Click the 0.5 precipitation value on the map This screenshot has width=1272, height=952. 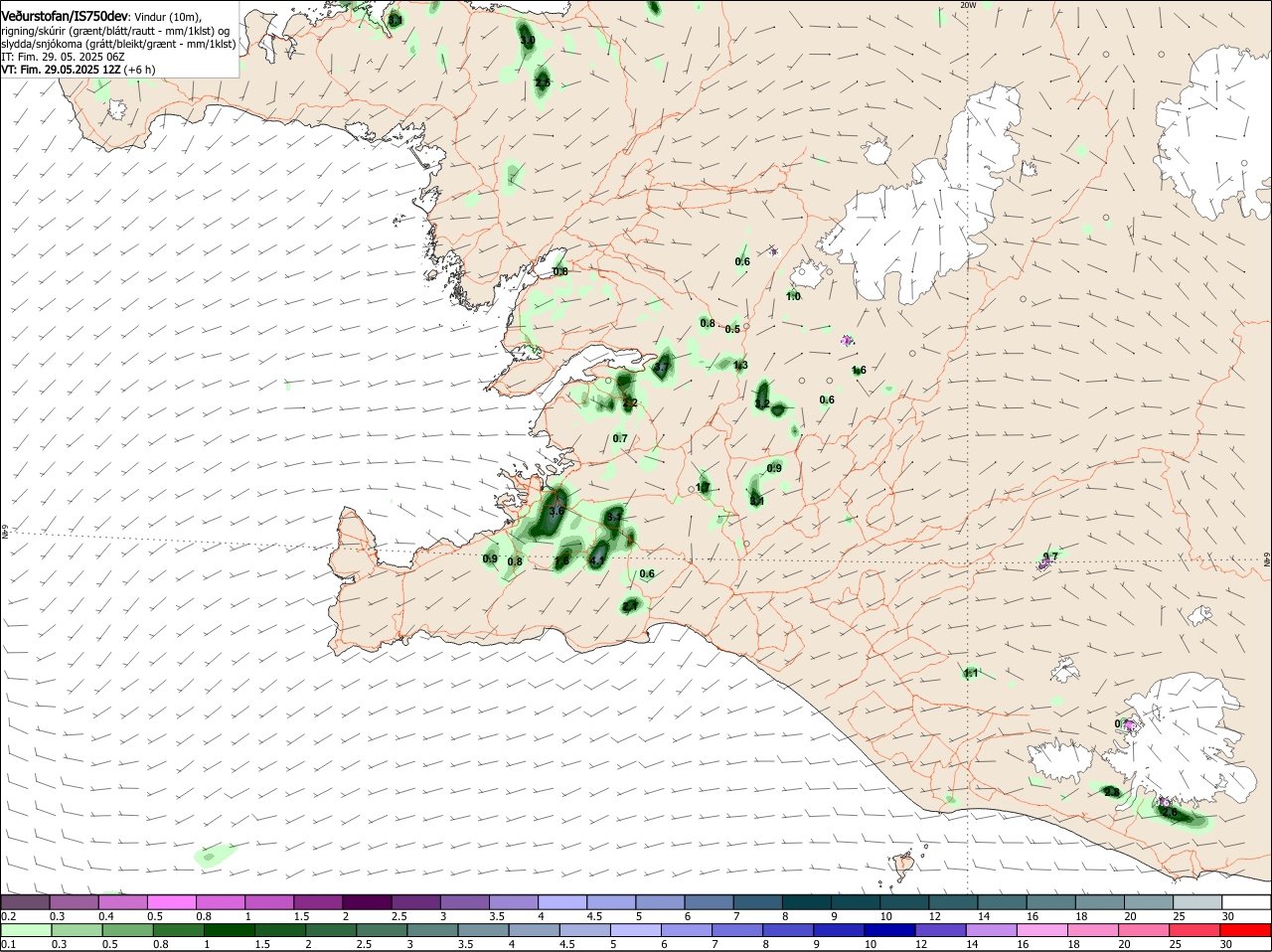click(732, 329)
